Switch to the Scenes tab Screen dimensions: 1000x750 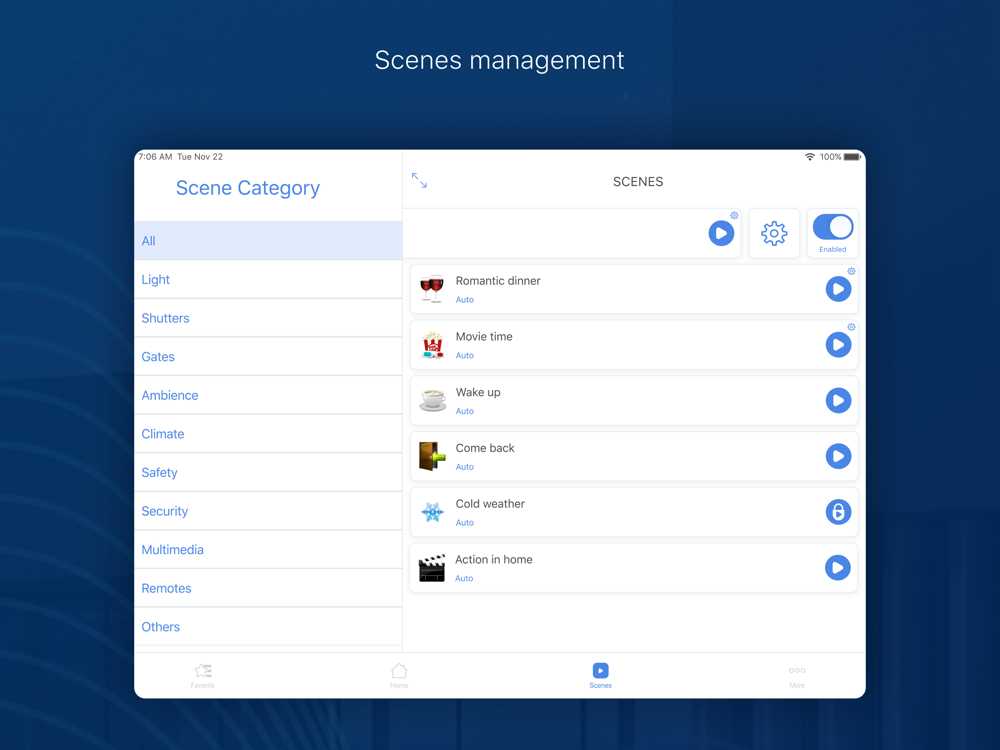click(601, 675)
